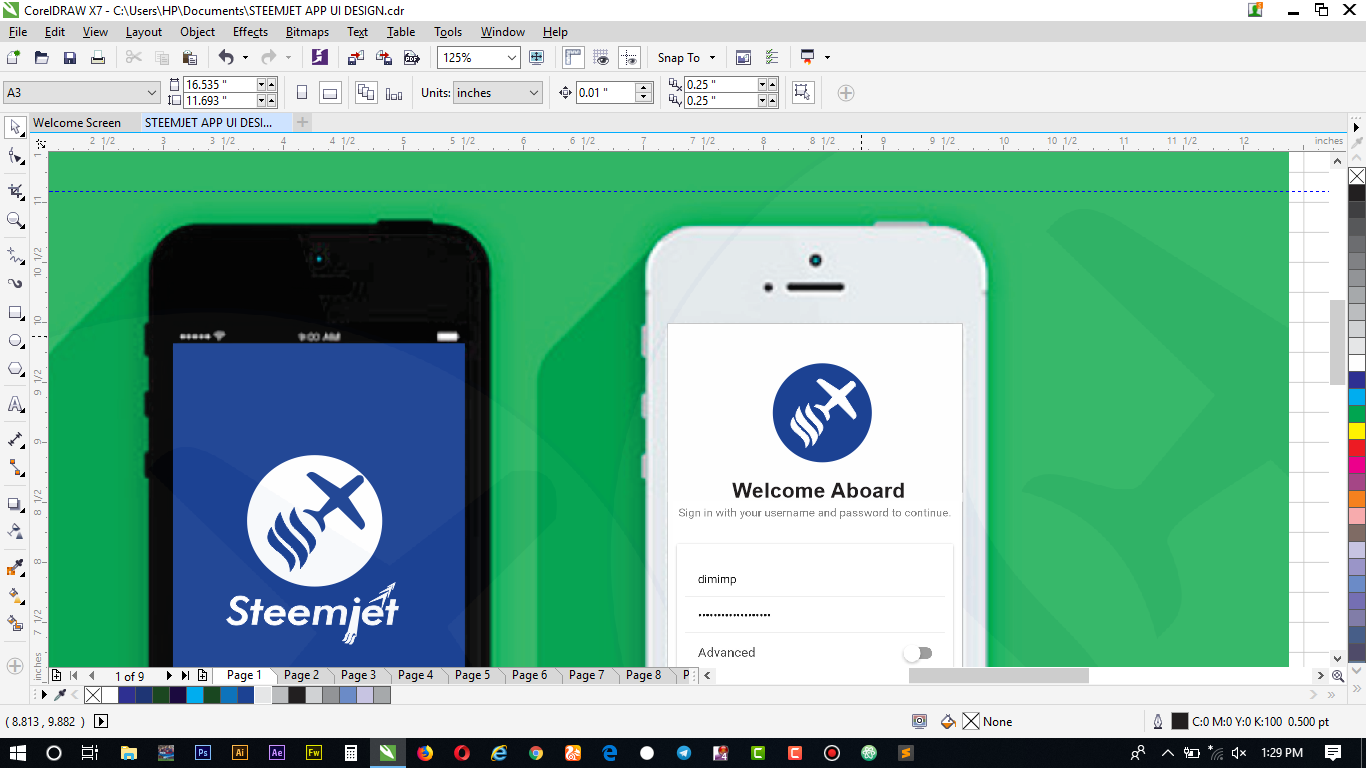Select the Rectangle tool
Viewport: 1366px width, 768px height.
[15, 313]
